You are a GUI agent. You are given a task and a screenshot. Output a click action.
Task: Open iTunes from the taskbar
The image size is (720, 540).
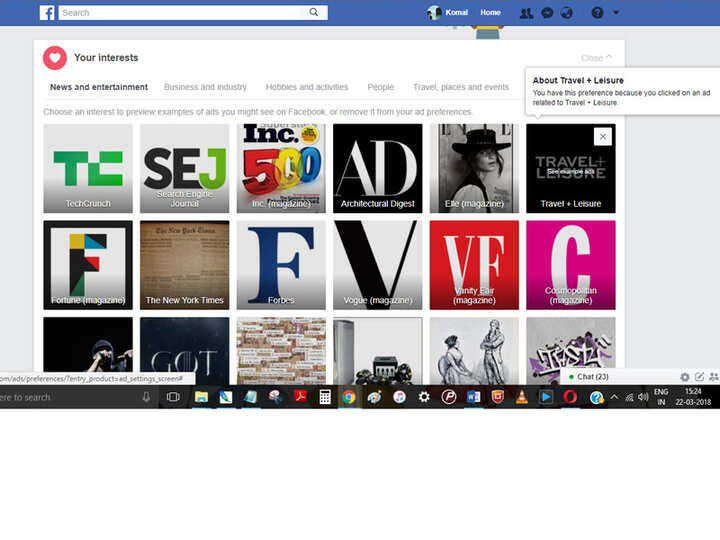pos(399,397)
